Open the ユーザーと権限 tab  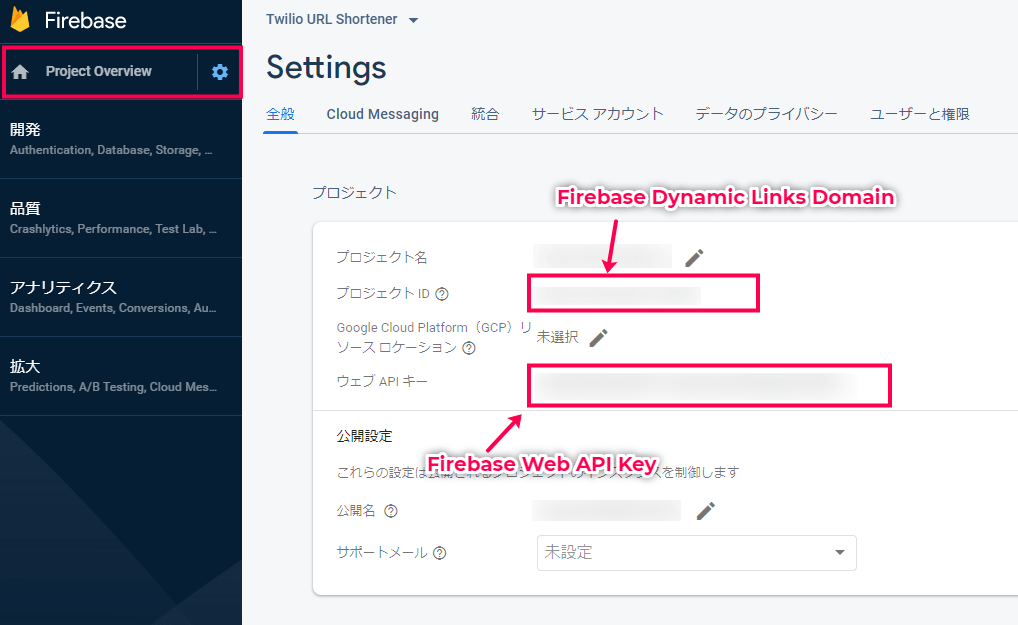[x=919, y=114]
